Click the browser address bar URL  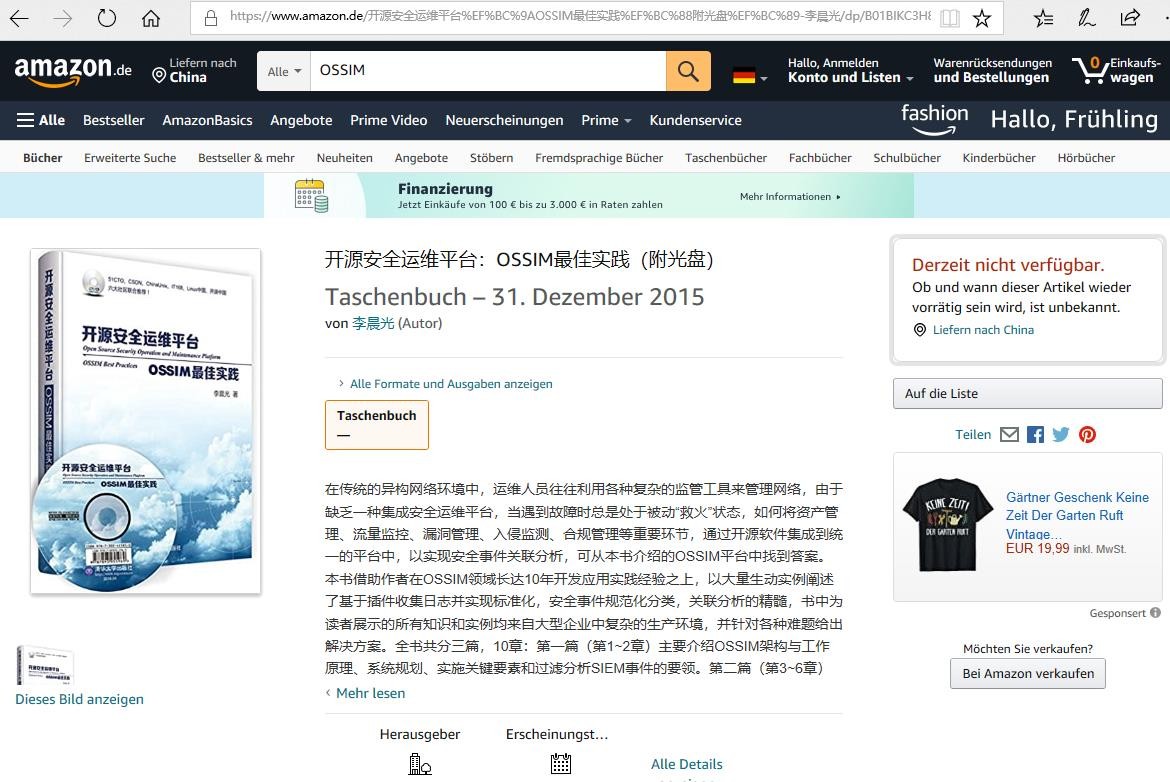tap(579, 16)
